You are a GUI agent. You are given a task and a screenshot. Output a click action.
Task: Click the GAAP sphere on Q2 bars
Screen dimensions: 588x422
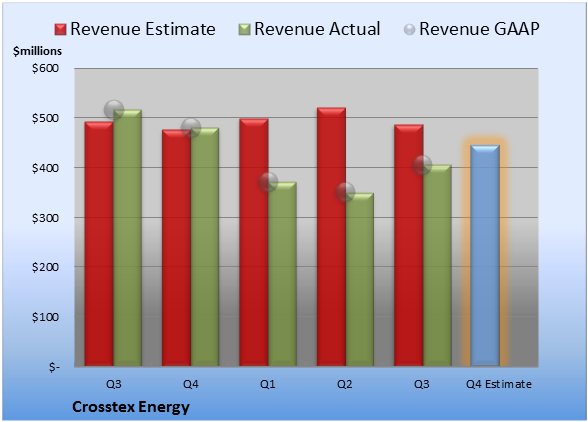[x=345, y=192]
